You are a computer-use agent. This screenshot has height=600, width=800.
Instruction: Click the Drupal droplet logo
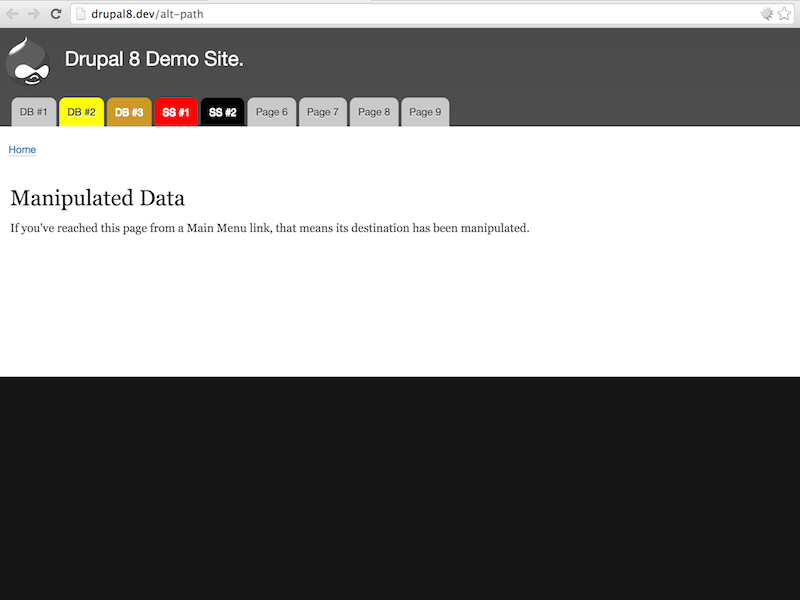[28, 60]
